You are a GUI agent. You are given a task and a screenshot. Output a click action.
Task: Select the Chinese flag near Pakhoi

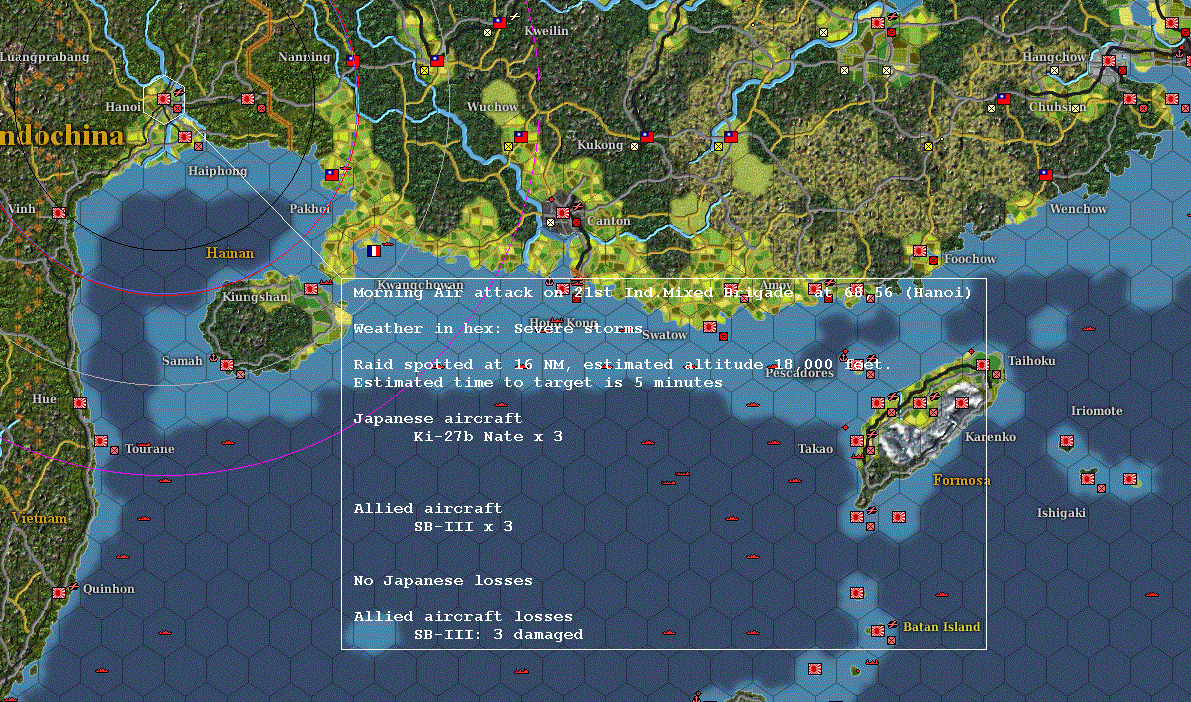(331, 175)
